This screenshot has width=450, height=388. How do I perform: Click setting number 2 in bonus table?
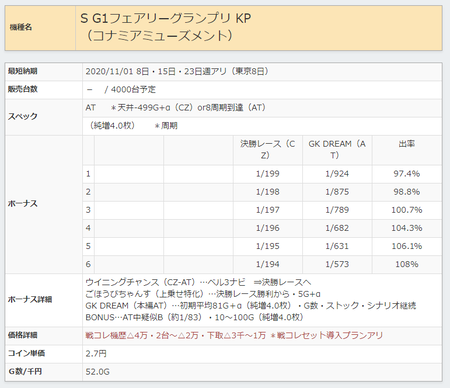88,192
